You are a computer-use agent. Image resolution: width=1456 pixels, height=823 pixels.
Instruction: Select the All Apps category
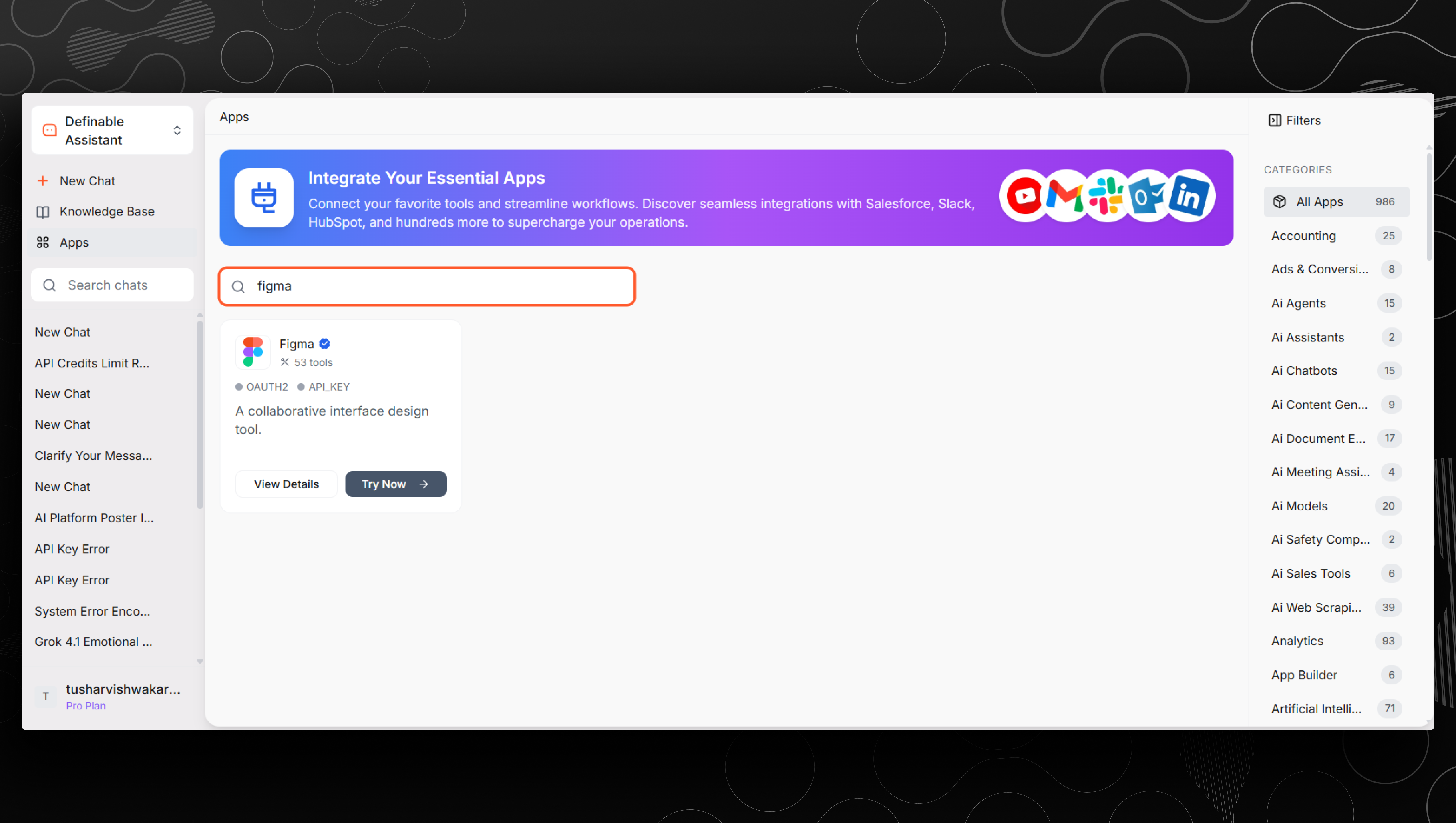click(1336, 202)
